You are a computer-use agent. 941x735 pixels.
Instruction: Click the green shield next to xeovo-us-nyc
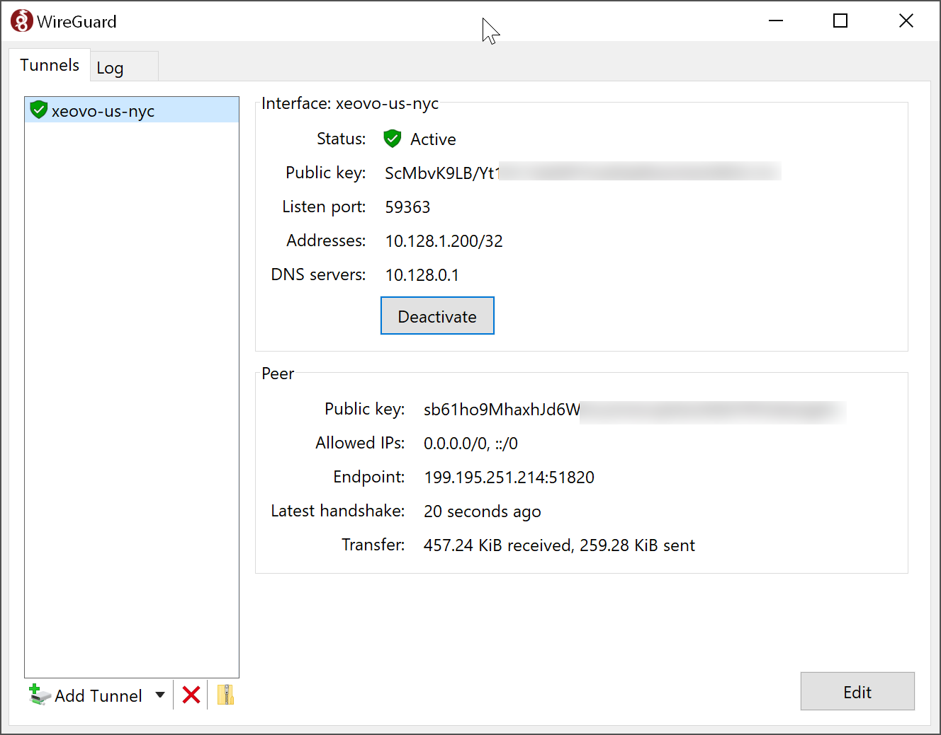pyautogui.click(x=39, y=110)
